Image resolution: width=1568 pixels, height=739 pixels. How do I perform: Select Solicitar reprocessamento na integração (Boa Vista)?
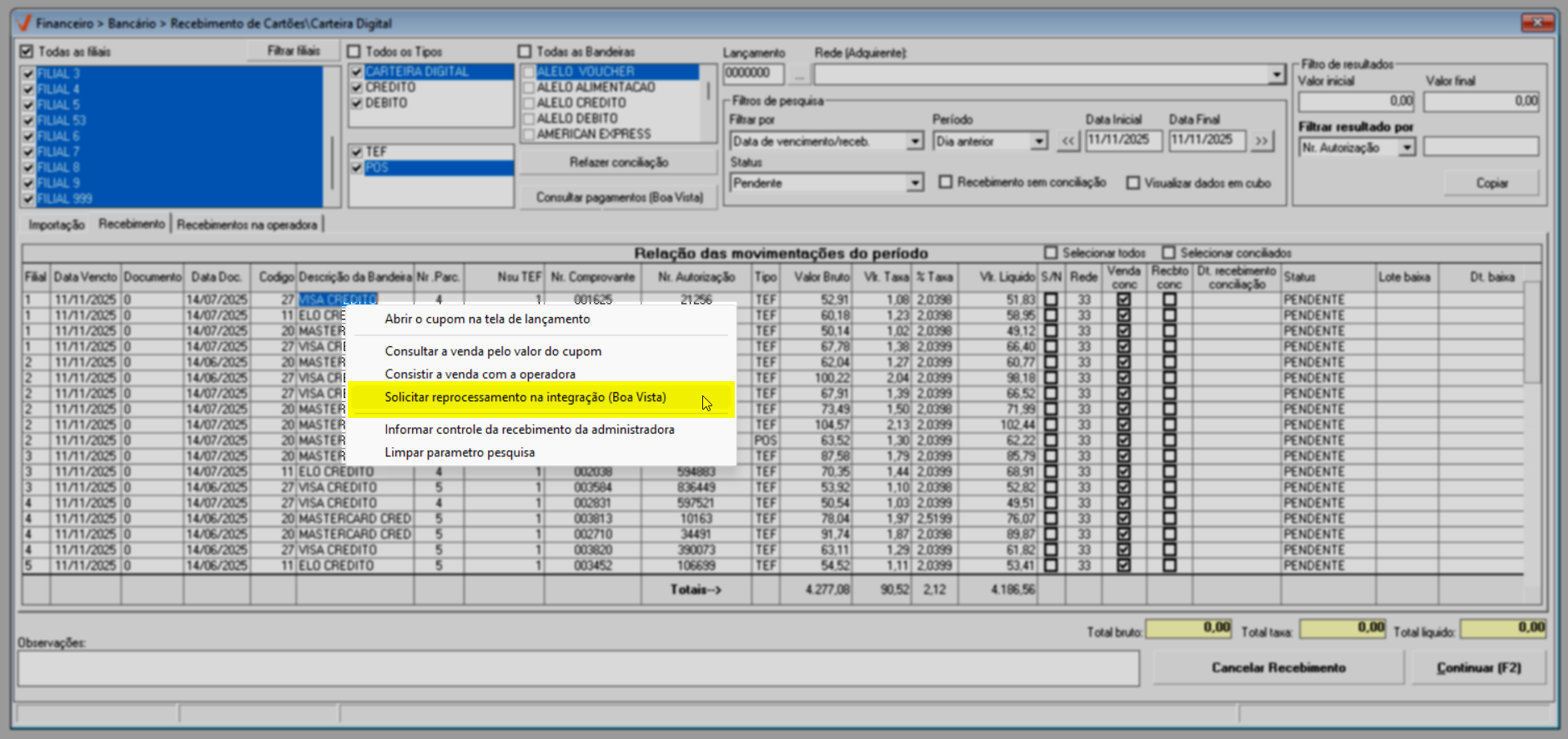(x=525, y=398)
